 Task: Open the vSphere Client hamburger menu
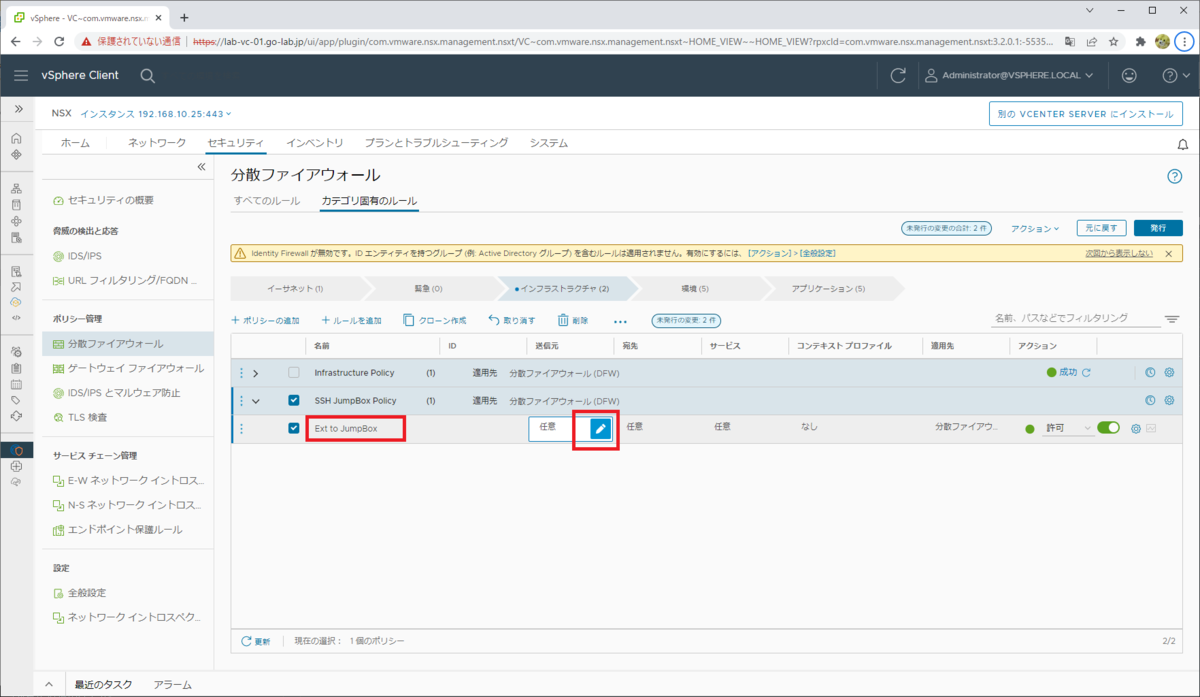point(21,75)
